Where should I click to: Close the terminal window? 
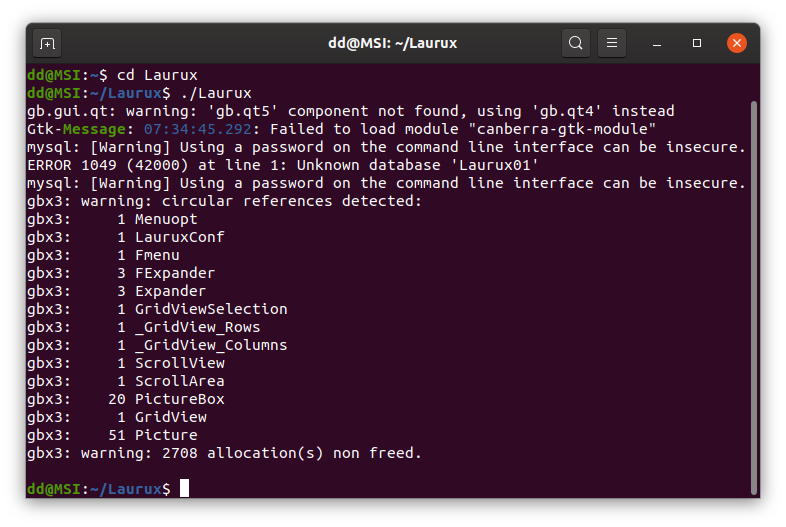click(x=736, y=43)
